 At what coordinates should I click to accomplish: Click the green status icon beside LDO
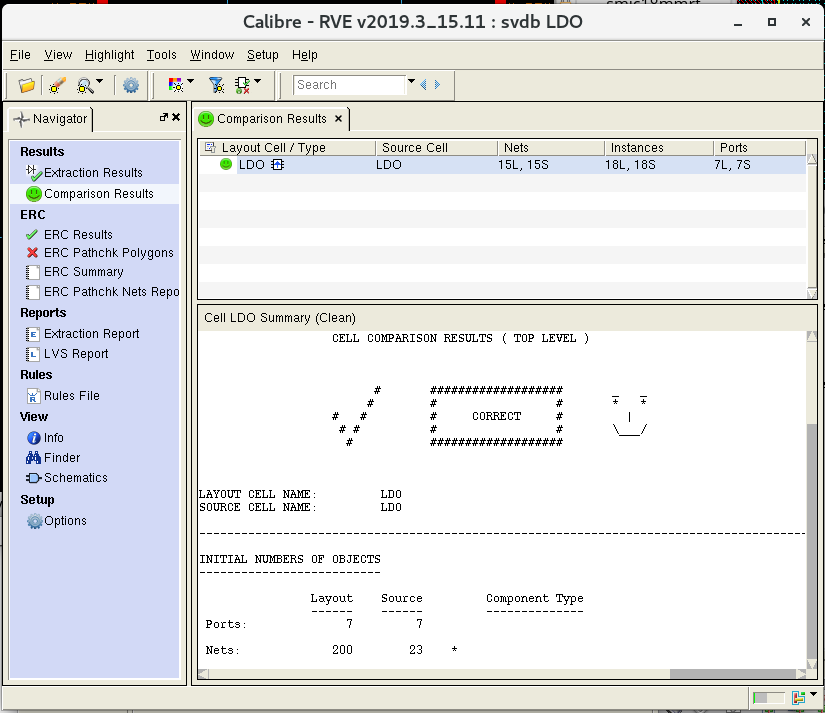(226, 164)
